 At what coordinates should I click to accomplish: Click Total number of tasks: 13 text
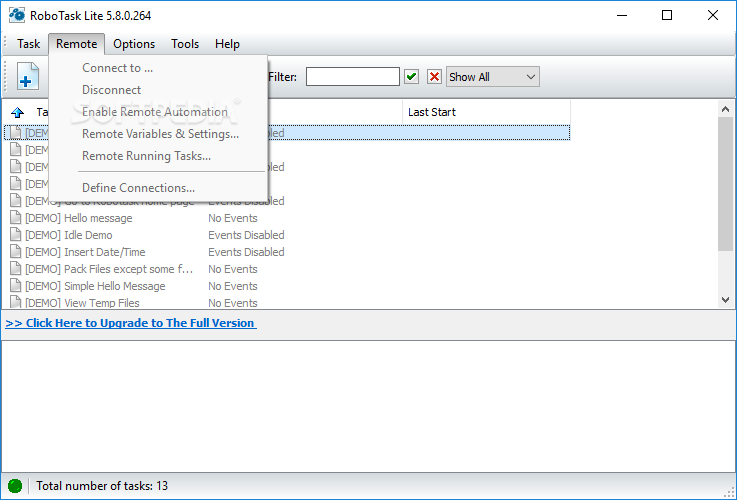[102, 485]
